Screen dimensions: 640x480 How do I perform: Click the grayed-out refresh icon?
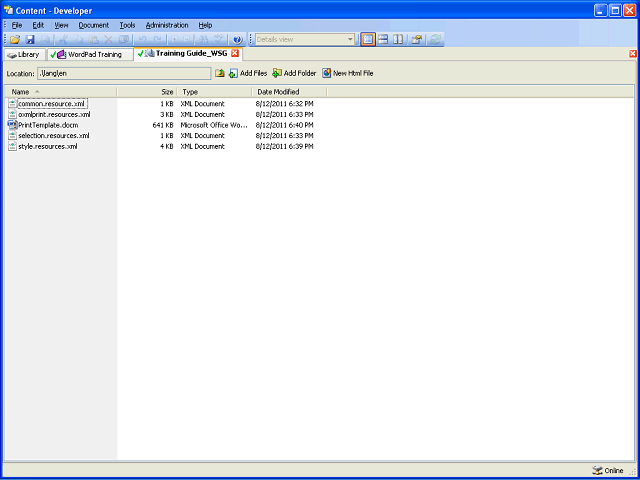point(436,40)
